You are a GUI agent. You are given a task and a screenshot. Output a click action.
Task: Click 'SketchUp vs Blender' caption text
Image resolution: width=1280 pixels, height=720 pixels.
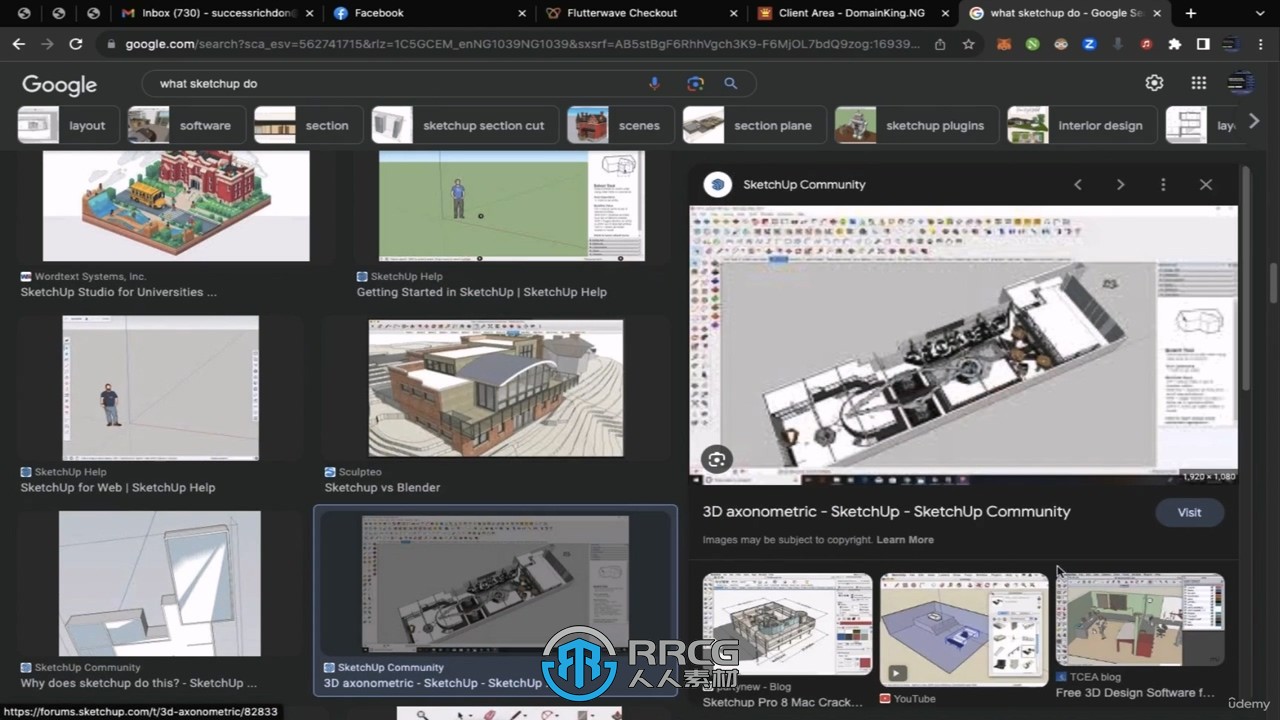click(382, 488)
